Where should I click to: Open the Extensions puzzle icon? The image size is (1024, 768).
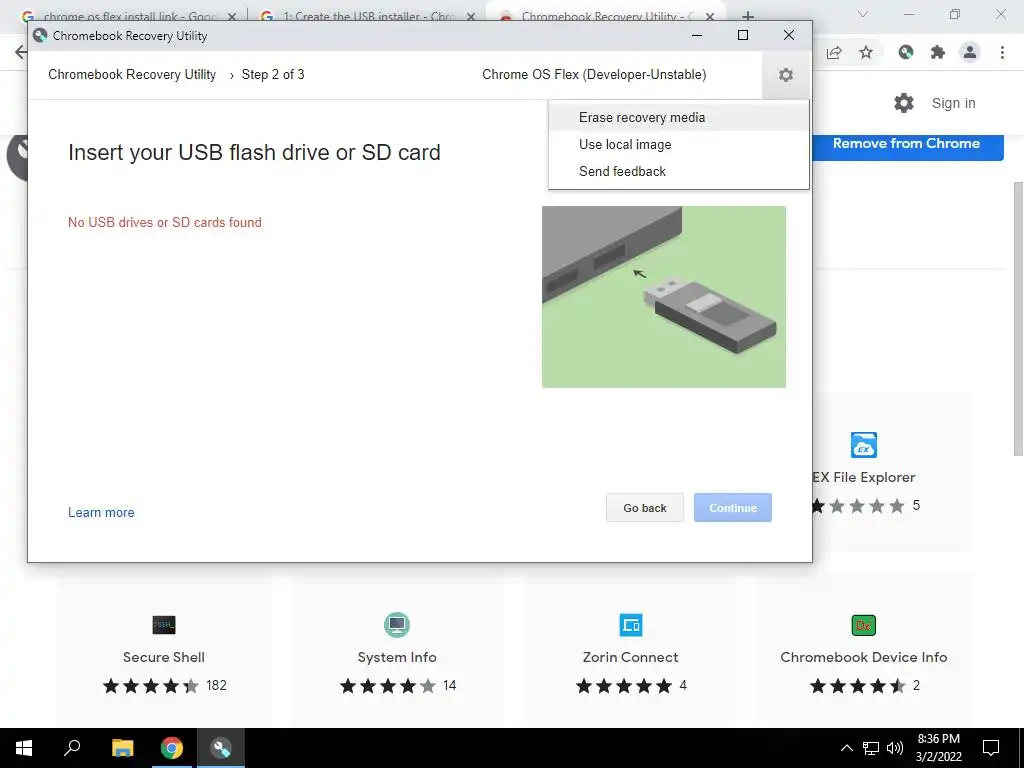(x=938, y=52)
